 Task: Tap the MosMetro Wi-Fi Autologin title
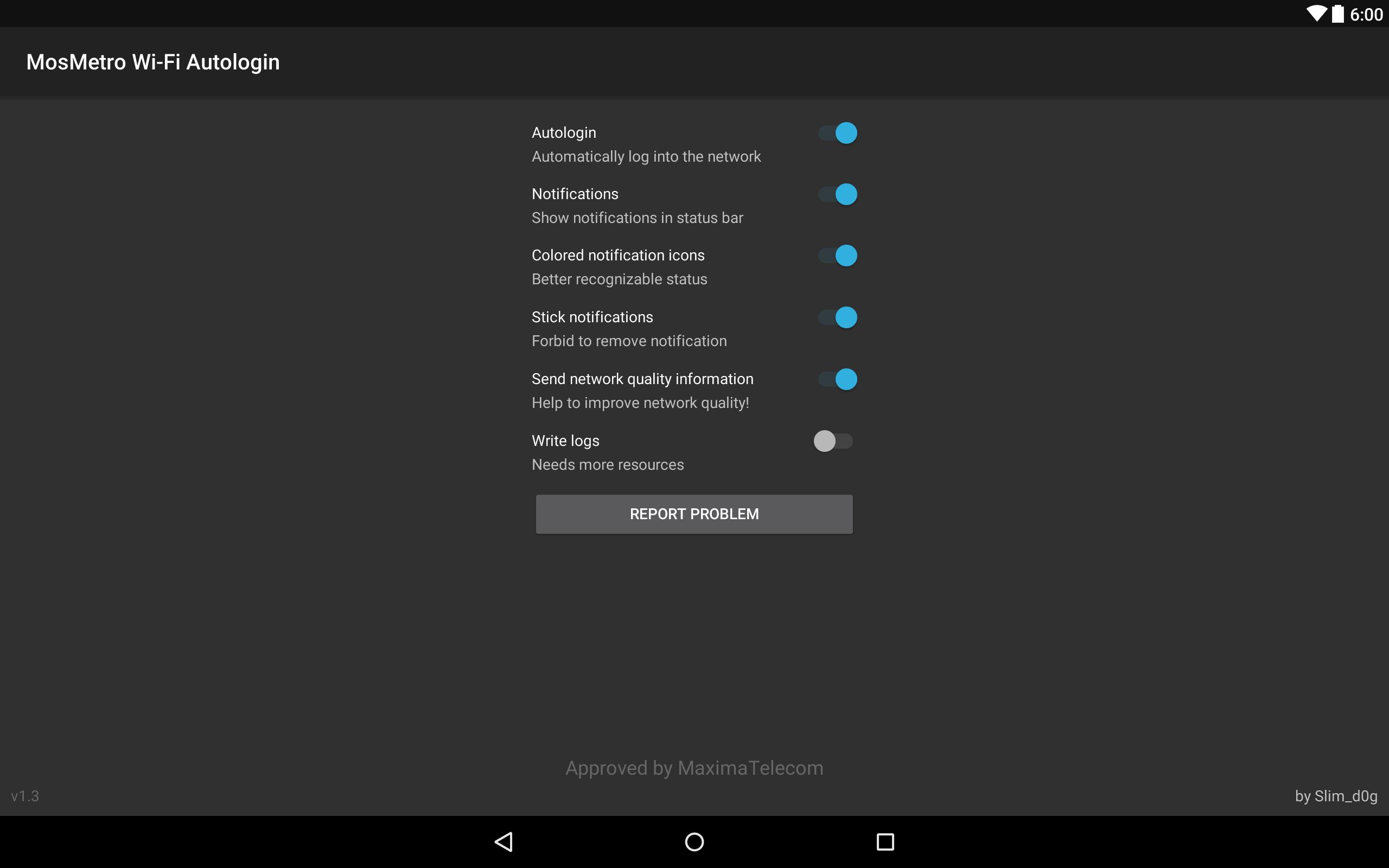[152, 61]
